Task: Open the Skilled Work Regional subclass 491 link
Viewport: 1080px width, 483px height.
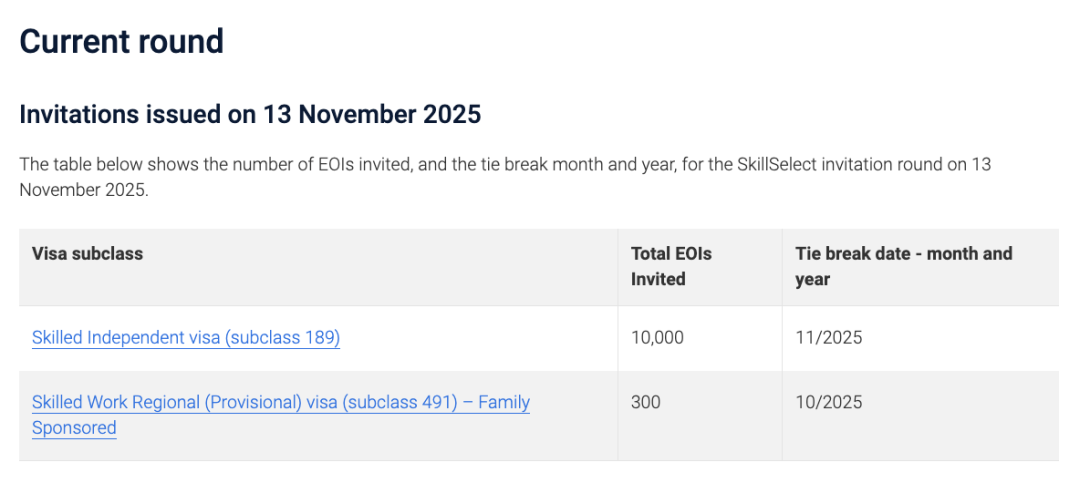Action: pyautogui.click(x=280, y=402)
